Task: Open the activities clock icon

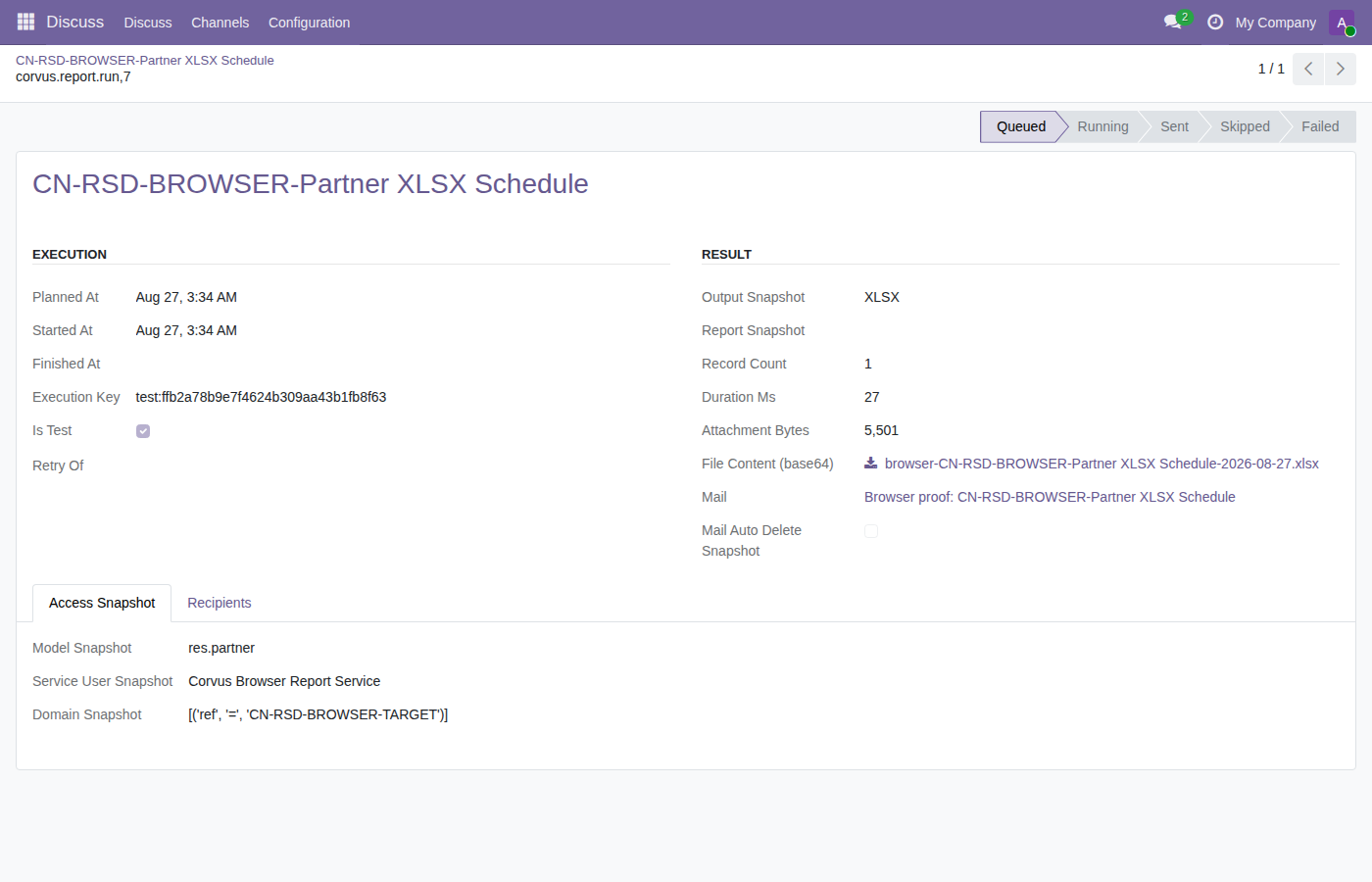Action: 1215,22
